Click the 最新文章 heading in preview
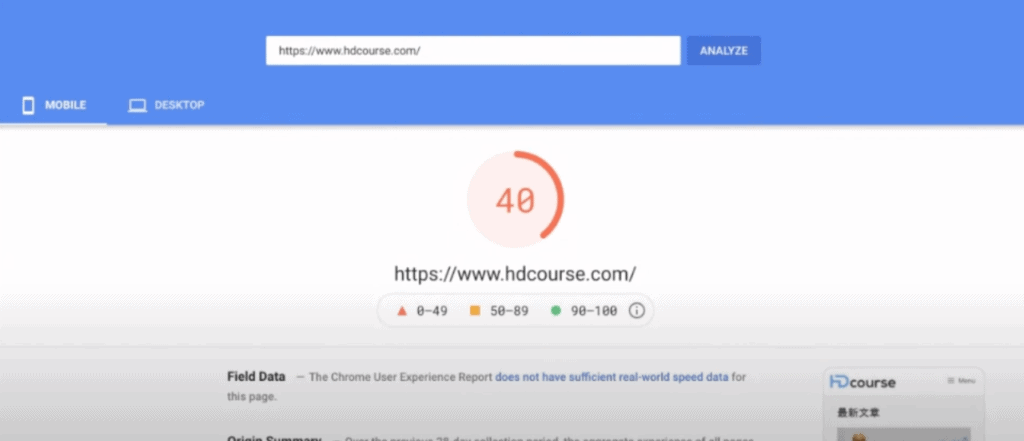1024x441 pixels. [x=858, y=413]
